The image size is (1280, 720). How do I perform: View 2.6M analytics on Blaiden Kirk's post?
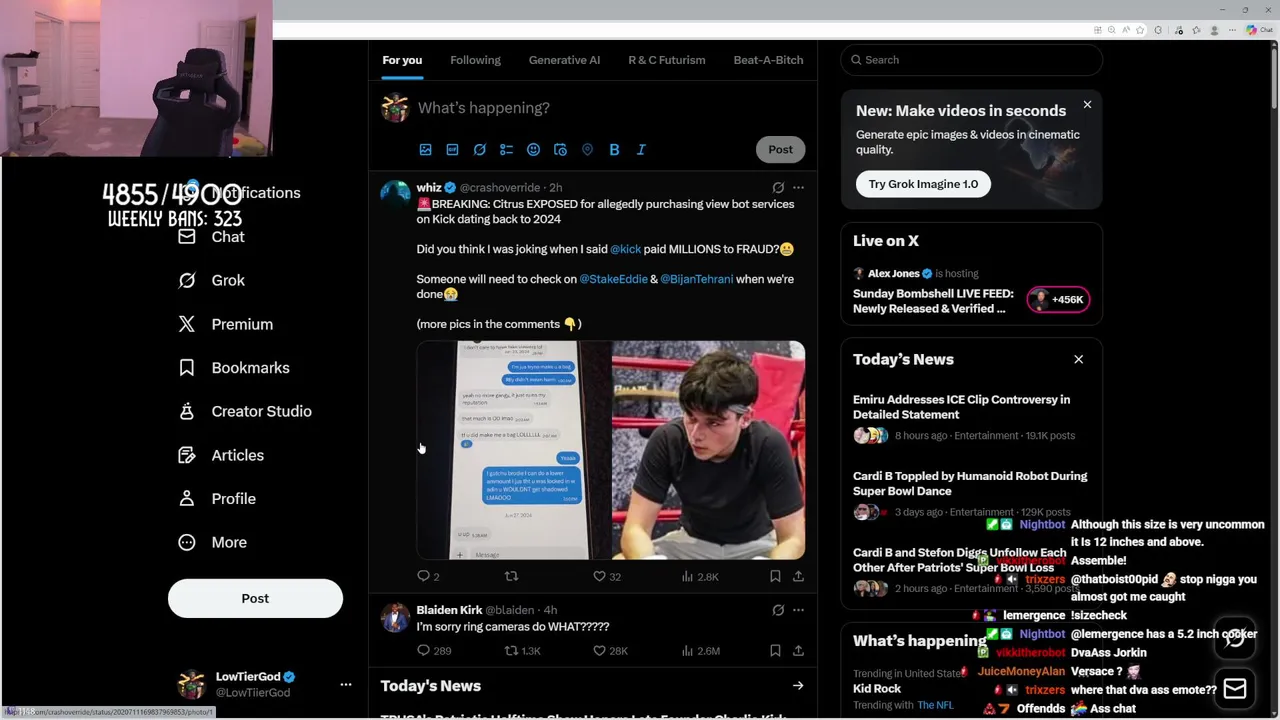click(x=700, y=650)
